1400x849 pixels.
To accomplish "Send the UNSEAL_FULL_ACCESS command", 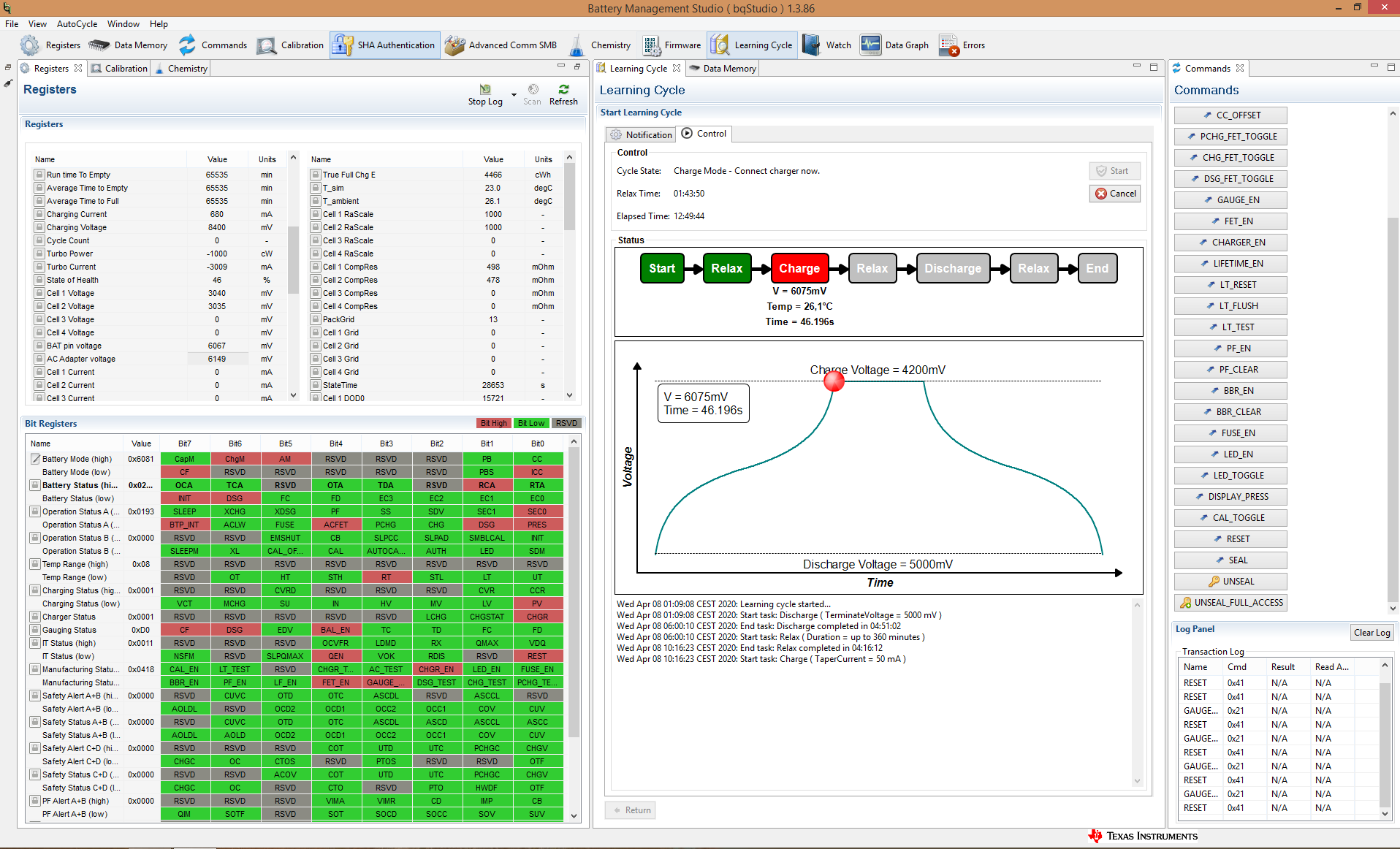I will [x=1230, y=603].
